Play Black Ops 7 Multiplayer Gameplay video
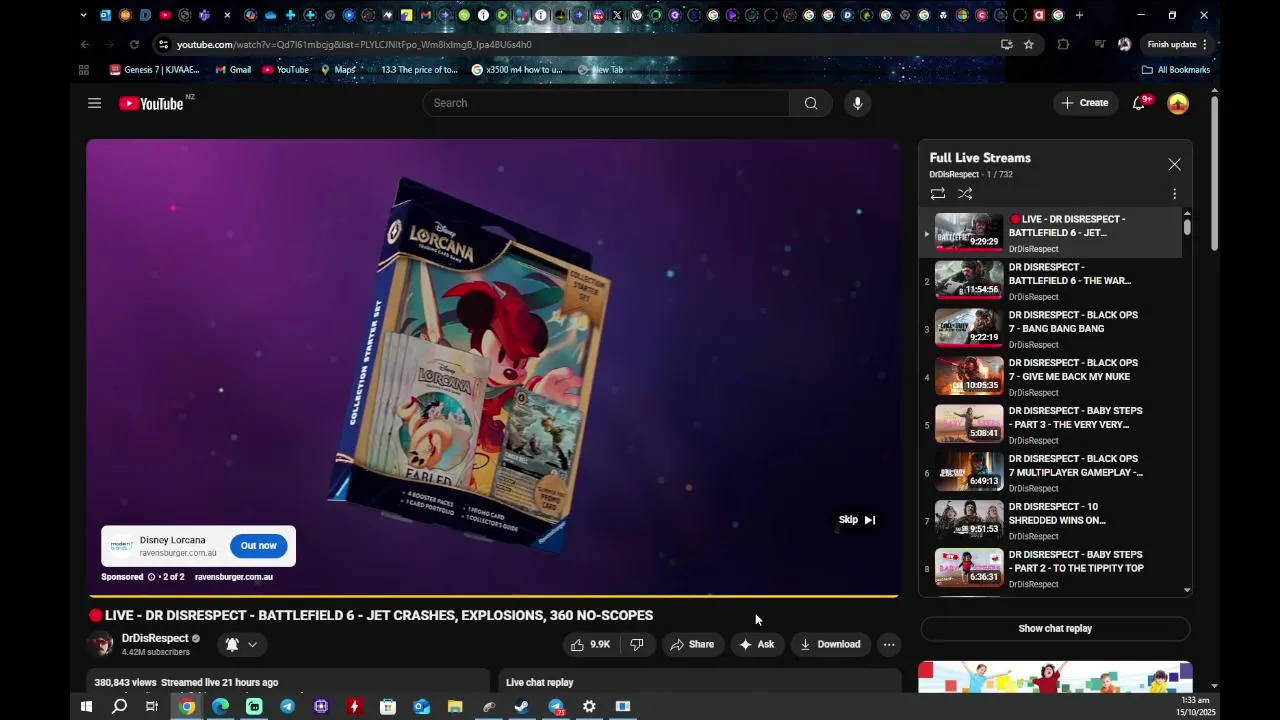This screenshot has height=720, width=1280. point(1051,473)
